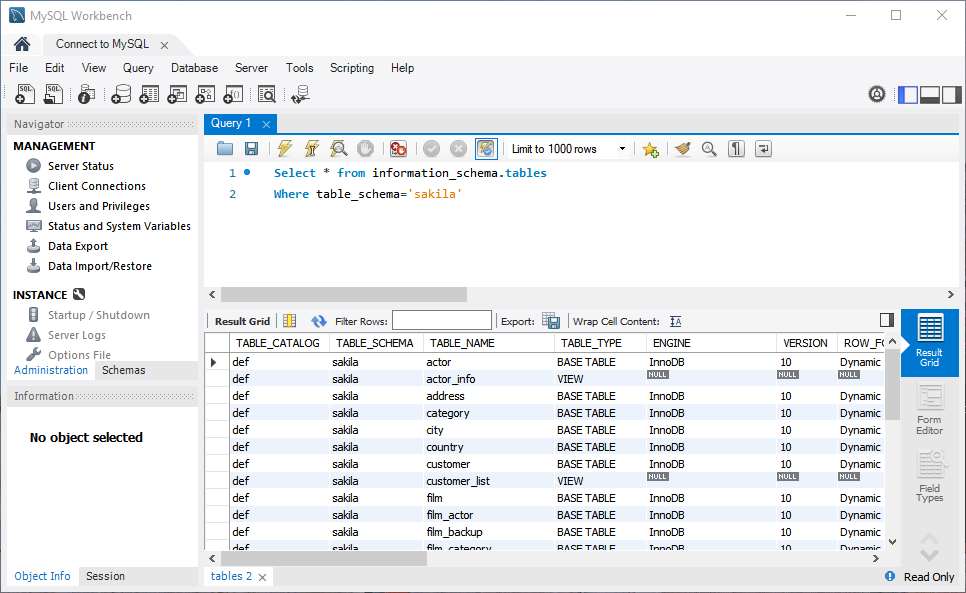Create a new SQL tab icon
Viewport: 966px width, 593px height.
point(25,94)
